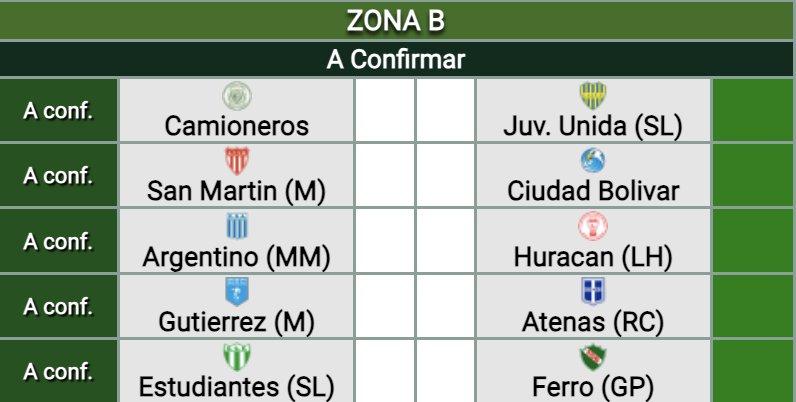This screenshot has width=796, height=402.
Task: Click the San Martin (M) crest icon
Action: click(237, 161)
